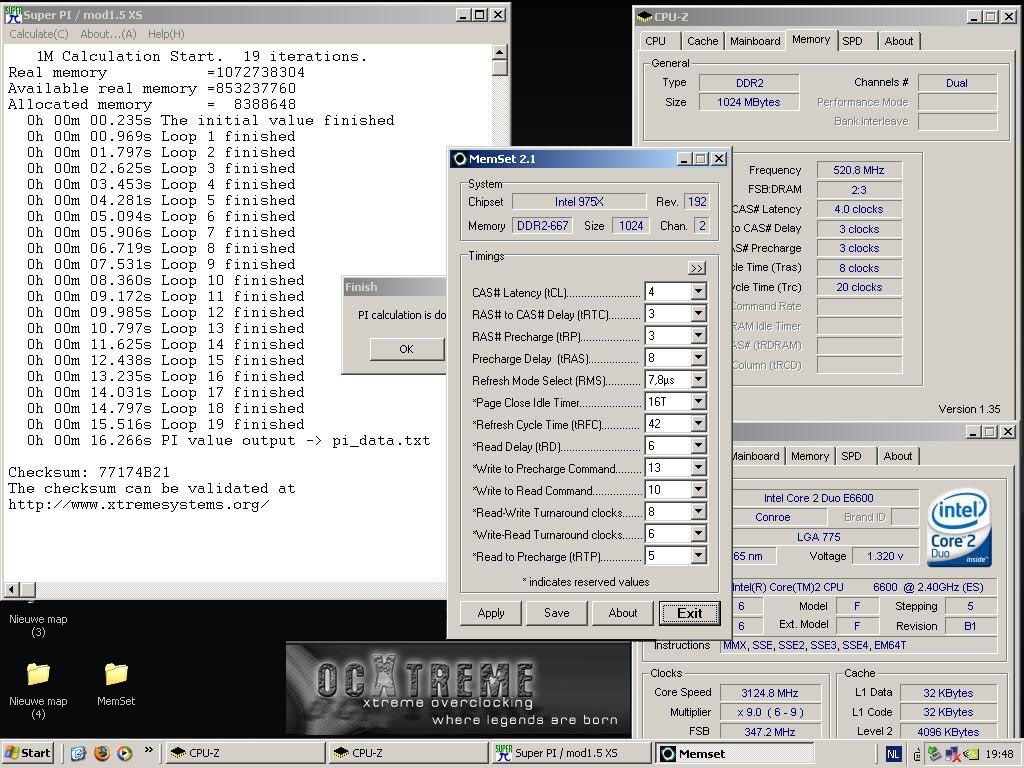The image size is (1024, 768).
Task: Click the xtremesystems.org URL text
Action: pyautogui.click(x=138, y=505)
